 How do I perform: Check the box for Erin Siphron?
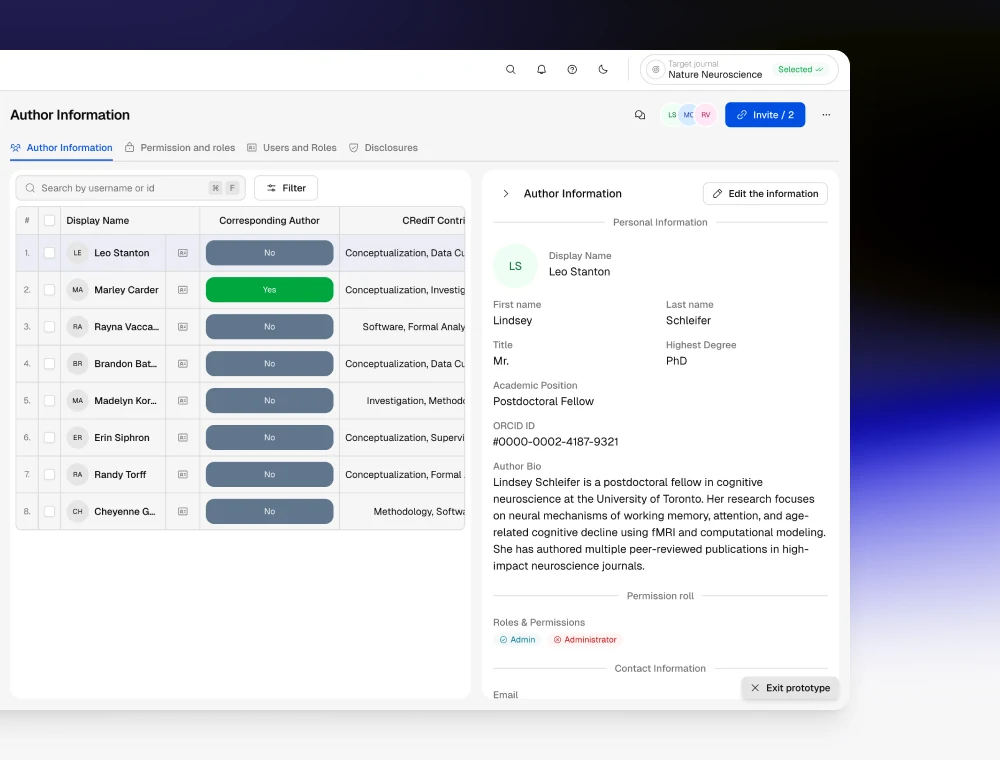coord(49,438)
